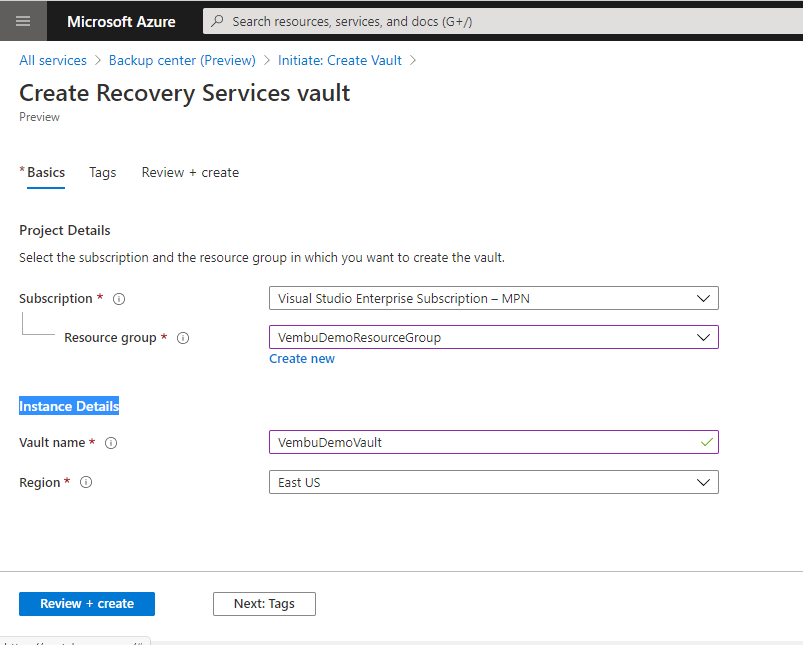Click the Create Recovery Services vault title
This screenshot has height=645, width=803.
click(x=185, y=93)
